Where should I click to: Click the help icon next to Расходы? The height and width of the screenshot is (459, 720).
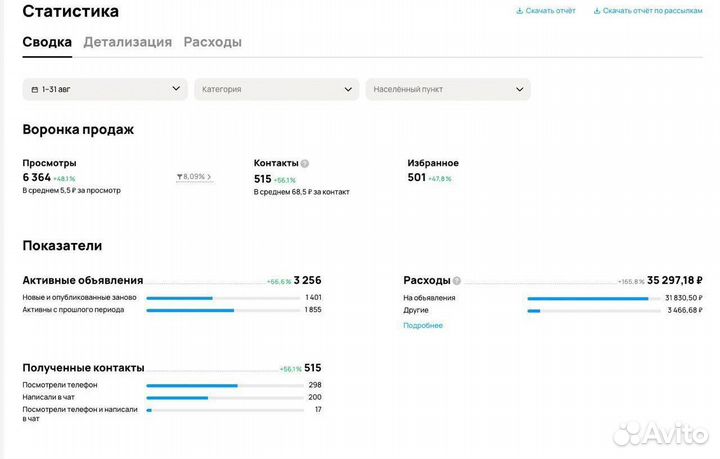click(457, 281)
